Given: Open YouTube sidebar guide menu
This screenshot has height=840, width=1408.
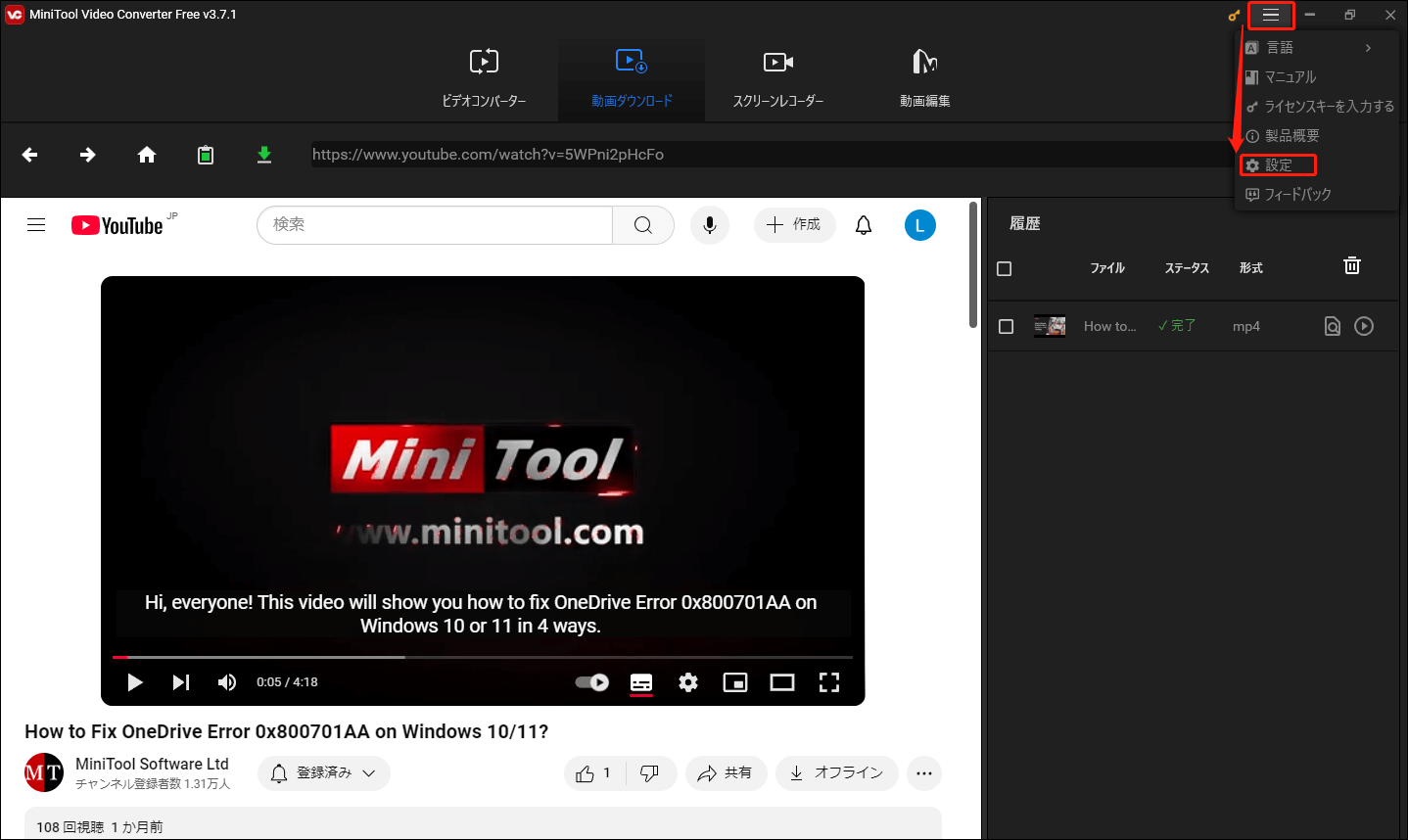Looking at the screenshot, I should [x=36, y=225].
